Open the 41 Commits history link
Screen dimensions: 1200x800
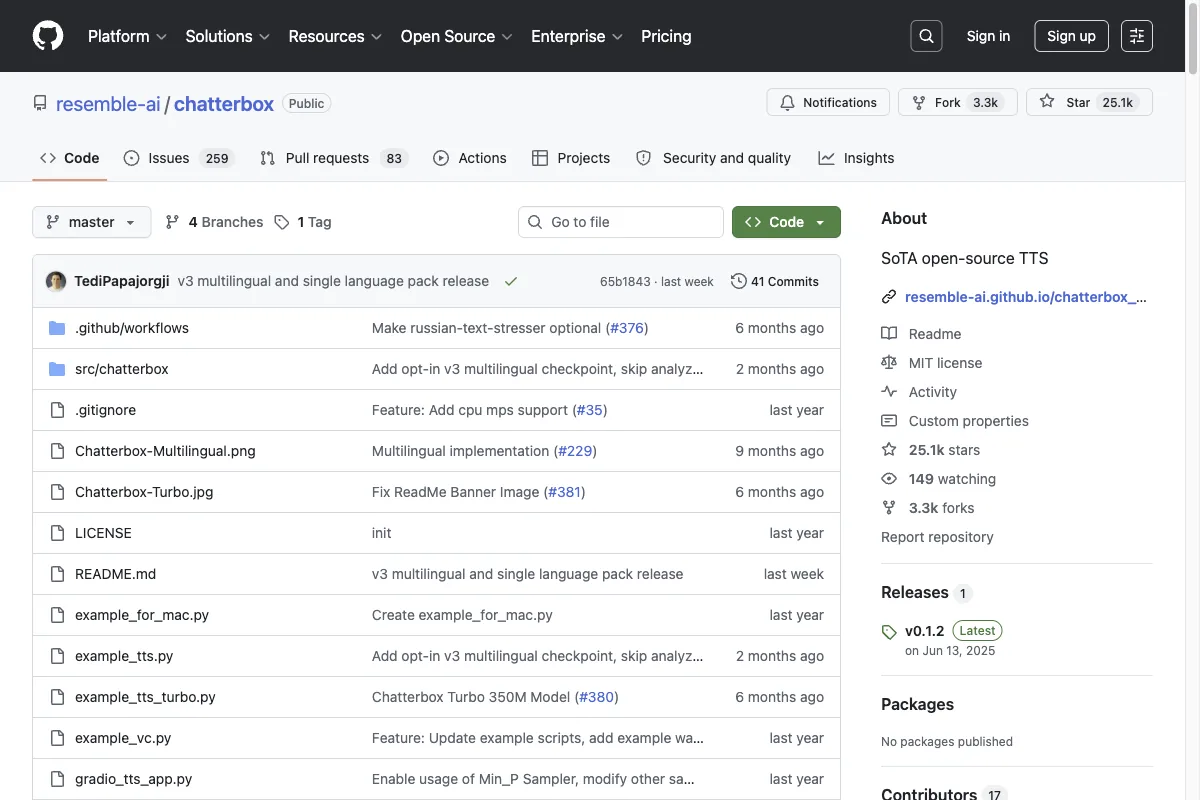click(x=775, y=281)
